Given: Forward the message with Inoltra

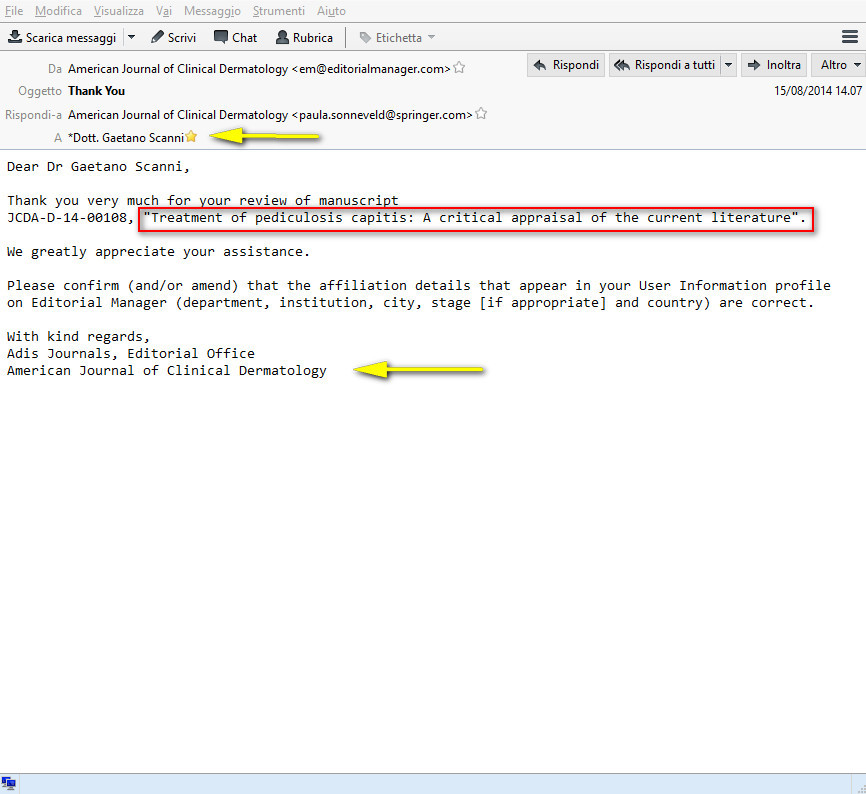Looking at the screenshot, I should pos(774,65).
